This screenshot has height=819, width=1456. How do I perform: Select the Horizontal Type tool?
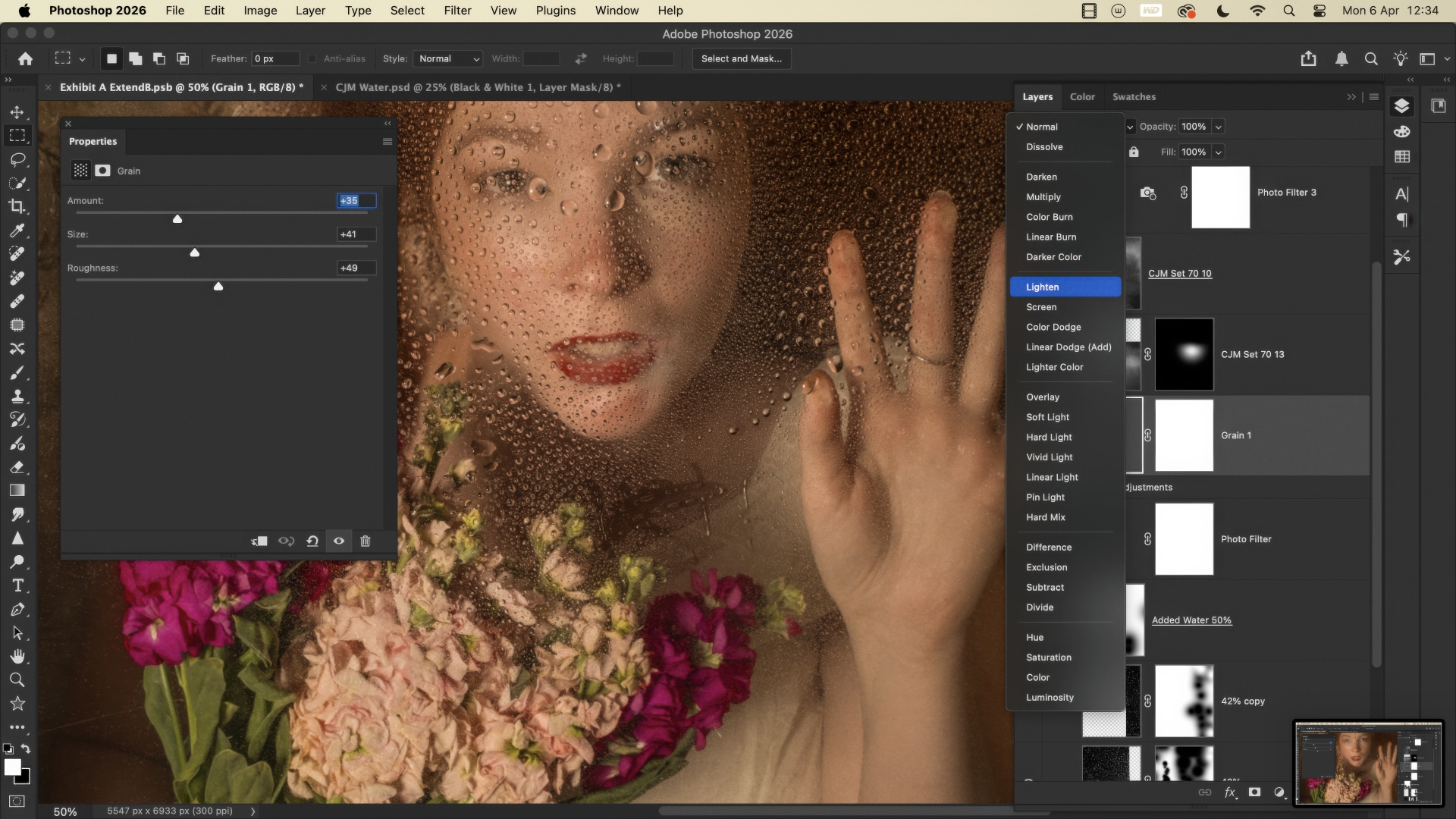(x=17, y=585)
